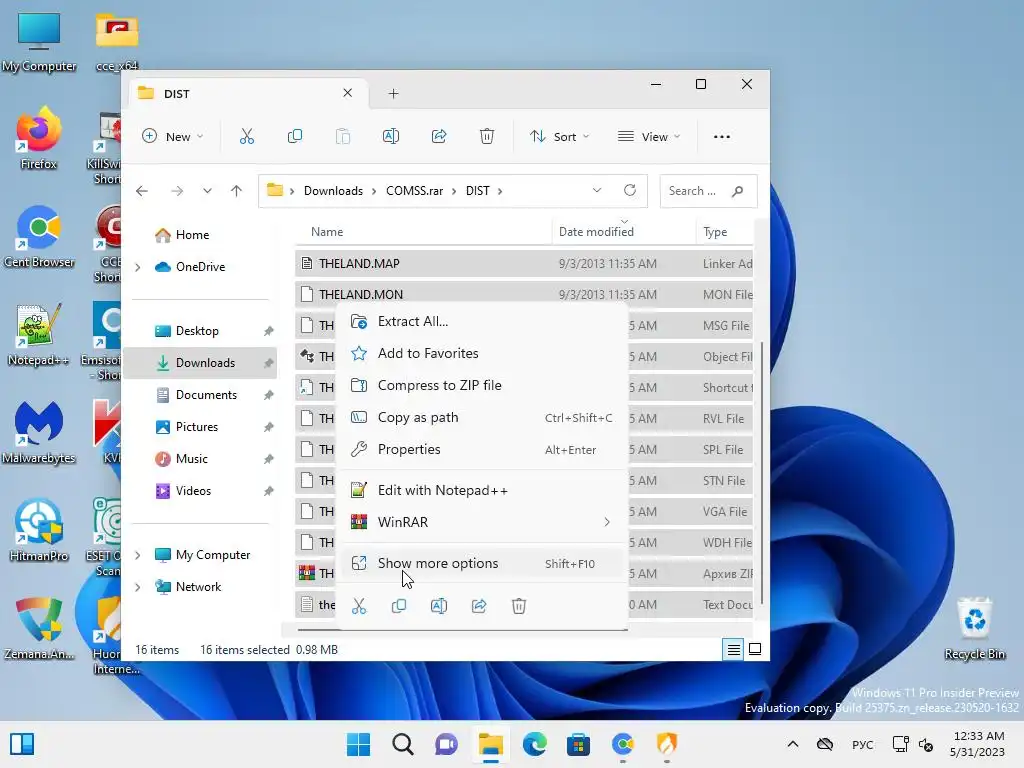Open the Windows Start button
The width and height of the screenshot is (1024, 768).
tap(358, 744)
